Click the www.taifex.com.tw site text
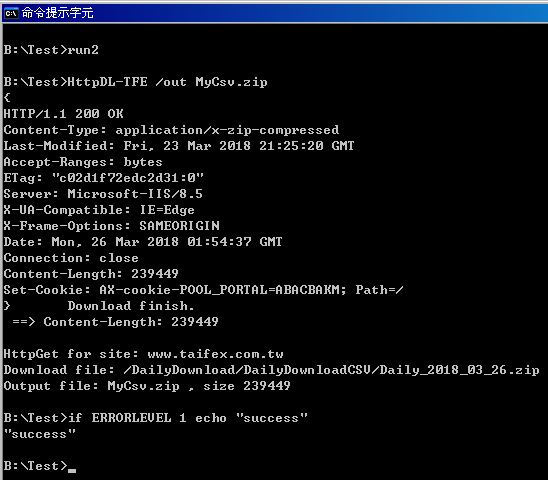 [215, 354]
